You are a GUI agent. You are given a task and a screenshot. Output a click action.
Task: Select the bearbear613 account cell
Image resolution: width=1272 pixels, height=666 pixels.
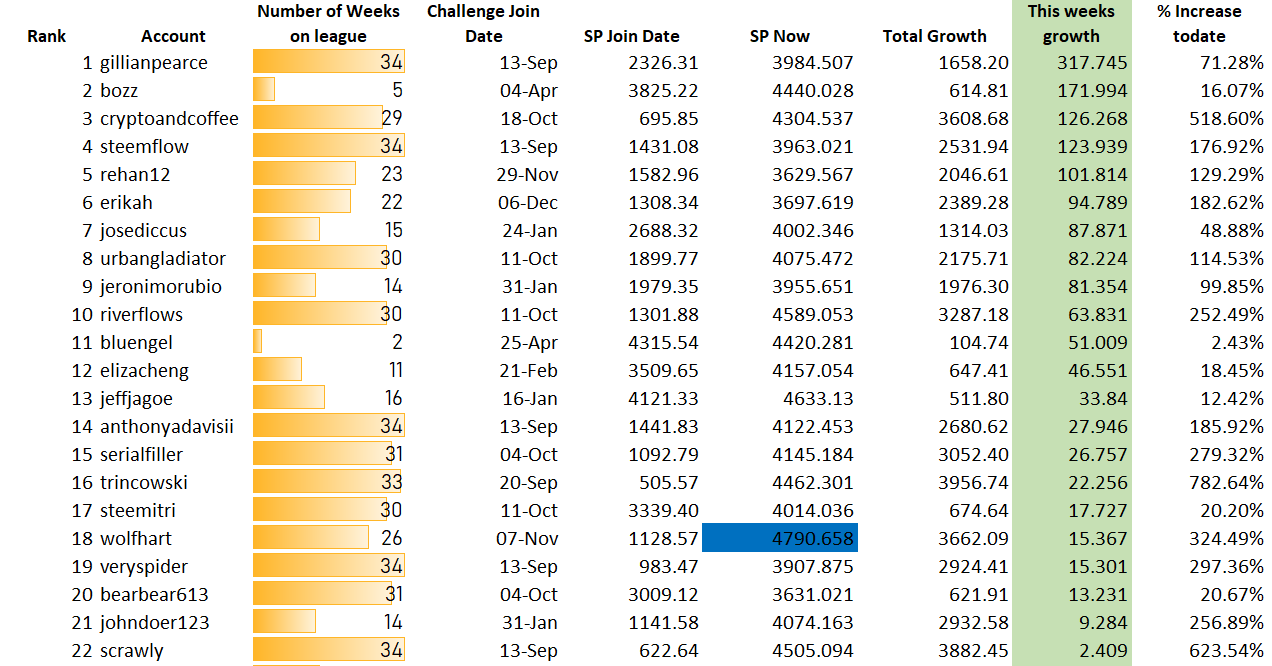tap(154, 594)
